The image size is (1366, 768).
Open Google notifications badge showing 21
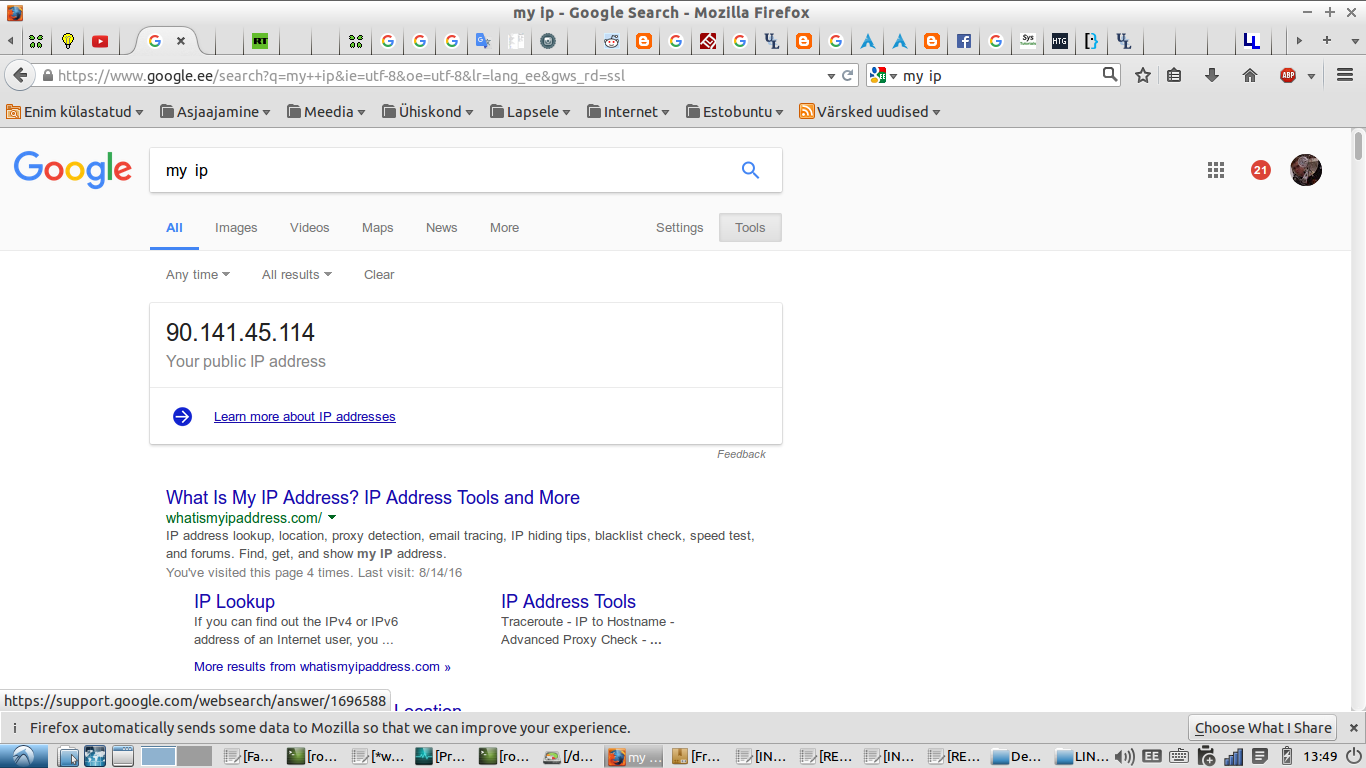pyautogui.click(x=1260, y=170)
